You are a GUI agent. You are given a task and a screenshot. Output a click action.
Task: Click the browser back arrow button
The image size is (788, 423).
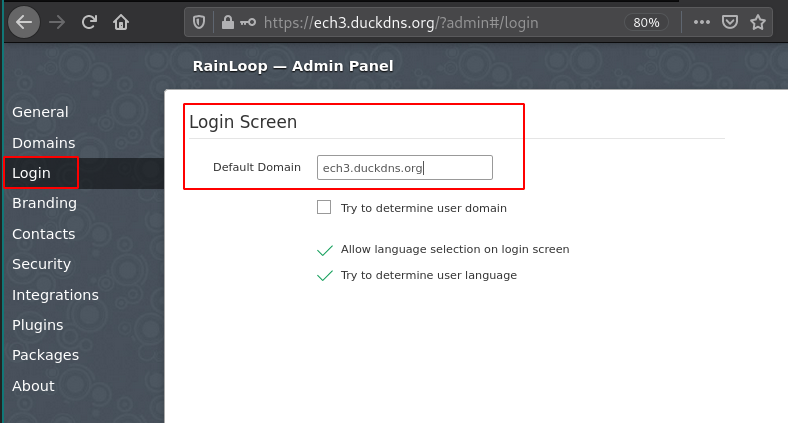click(x=24, y=22)
